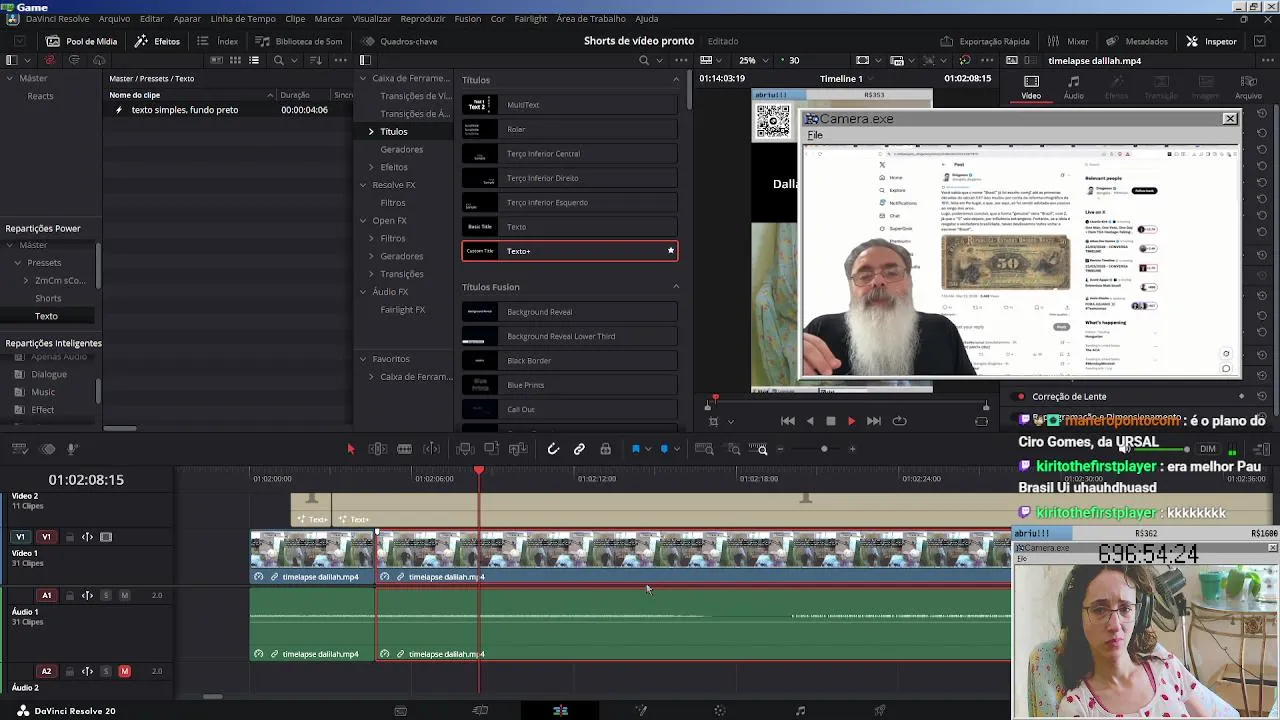Open Biblioteca de Som panel
The height and width of the screenshot is (720, 1280).
tap(299, 41)
